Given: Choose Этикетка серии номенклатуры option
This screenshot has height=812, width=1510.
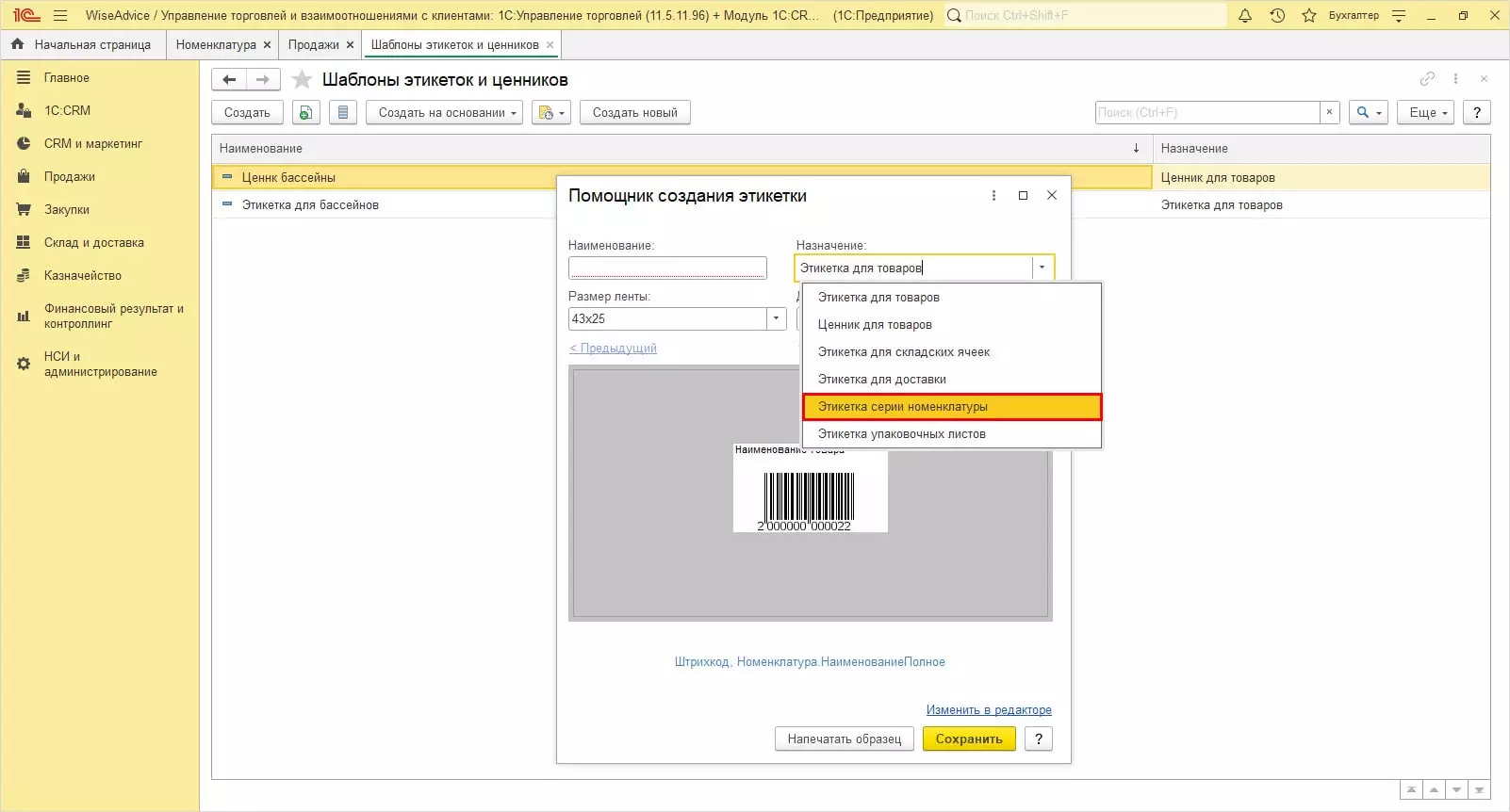Looking at the screenshot, I should click(x=952, y=407).
